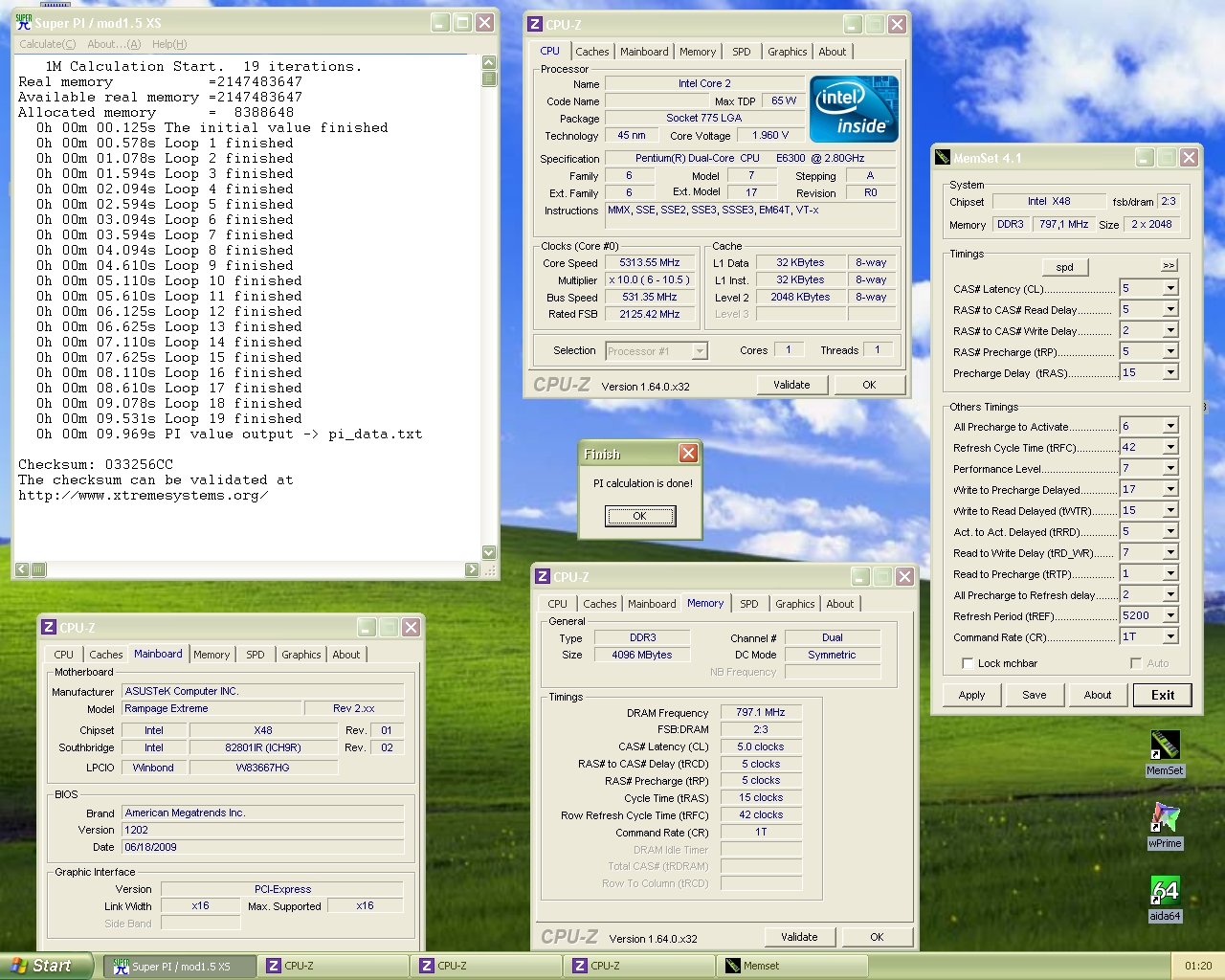This screenshot has height=980, width=1225.
Task: Click the Super PI vertical scrollbar down arrow
Action: 489,552
